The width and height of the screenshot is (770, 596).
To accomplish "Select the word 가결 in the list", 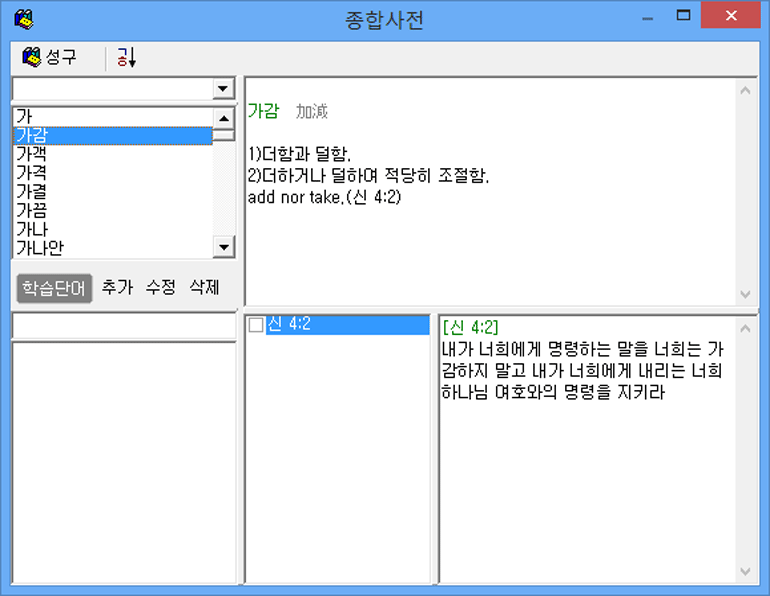I will 113,191.
